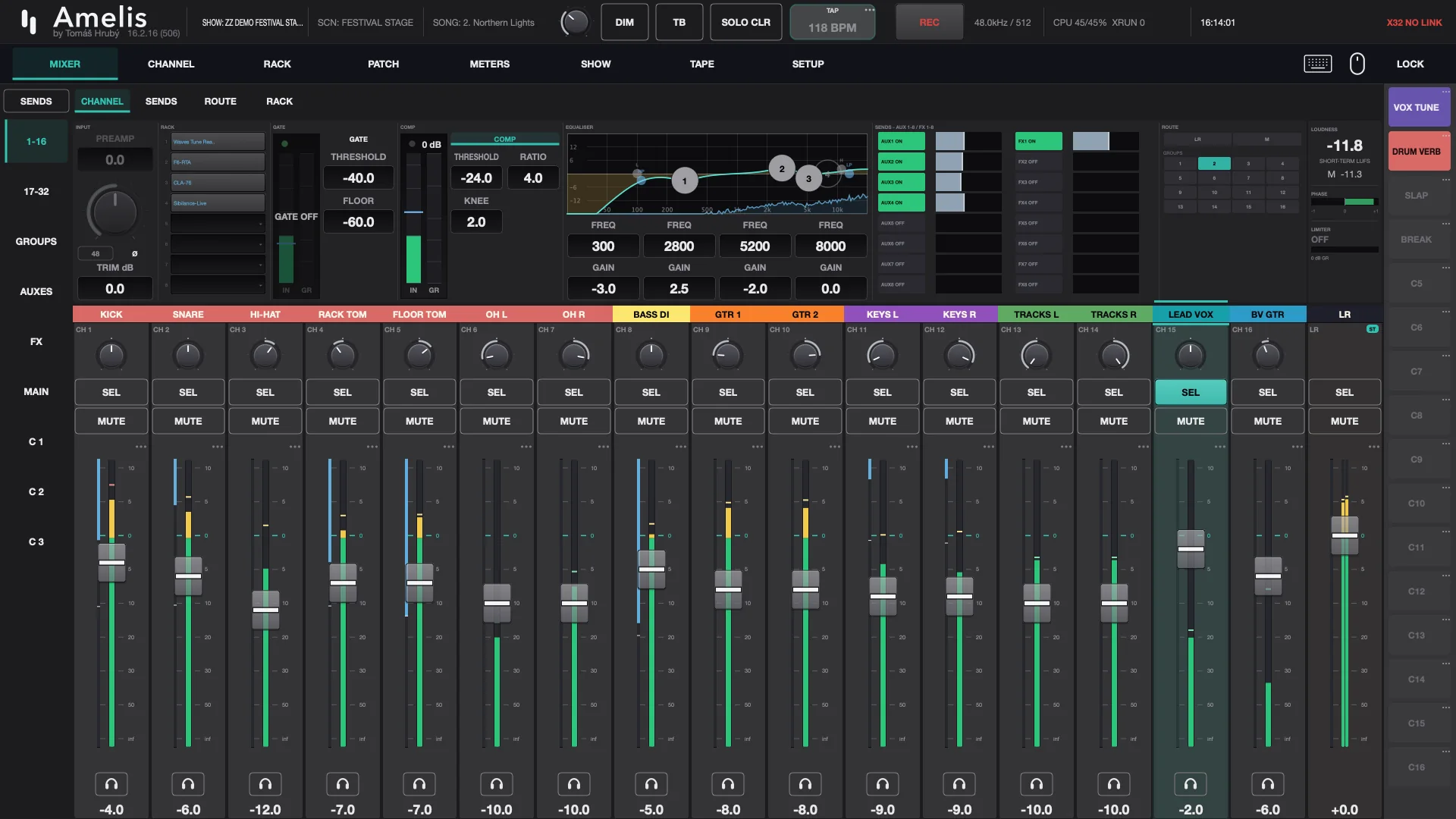
Task: Solo the SNARE channel with its headphone icon
Action: [188, 783]
